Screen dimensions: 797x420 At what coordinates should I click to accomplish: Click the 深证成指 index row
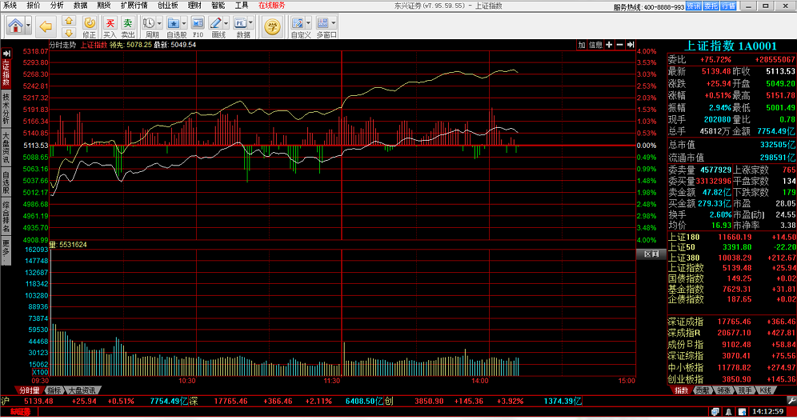732,322
